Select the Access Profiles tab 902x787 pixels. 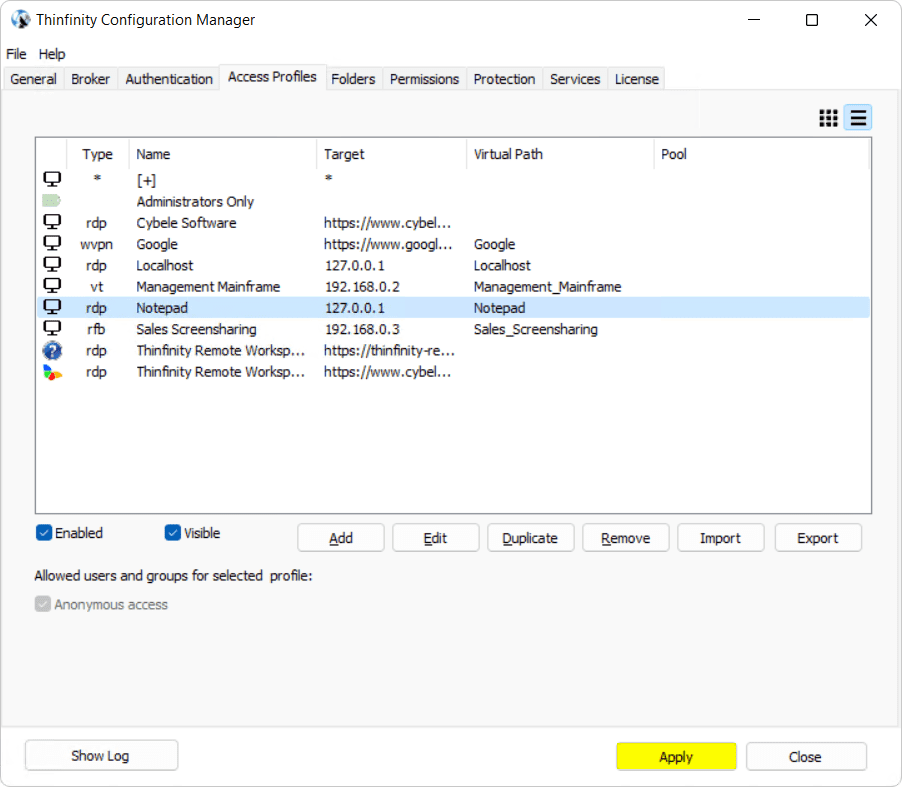coord(272,77)
